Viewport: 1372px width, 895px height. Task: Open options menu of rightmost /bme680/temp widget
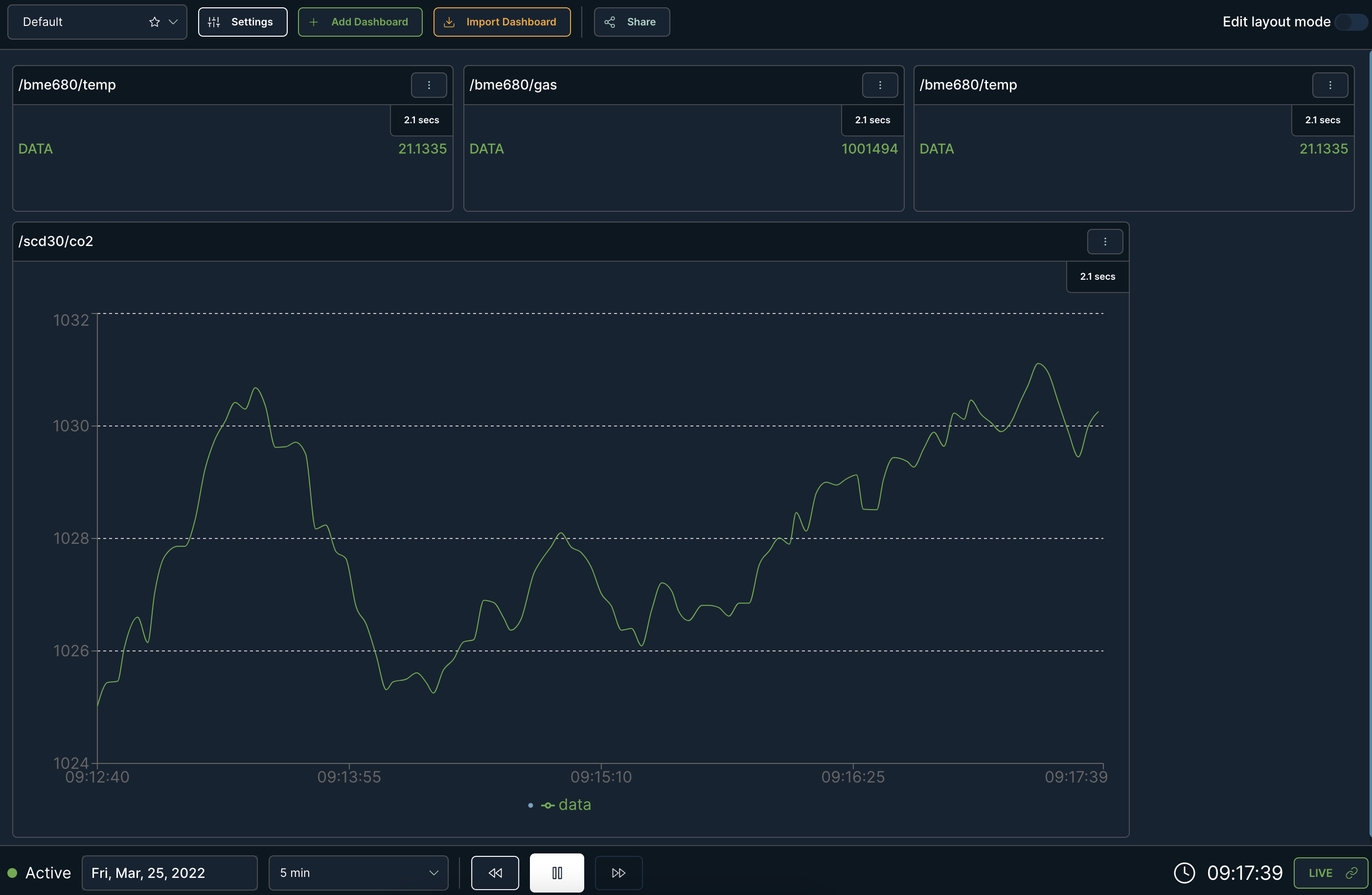click(1329, 85)
